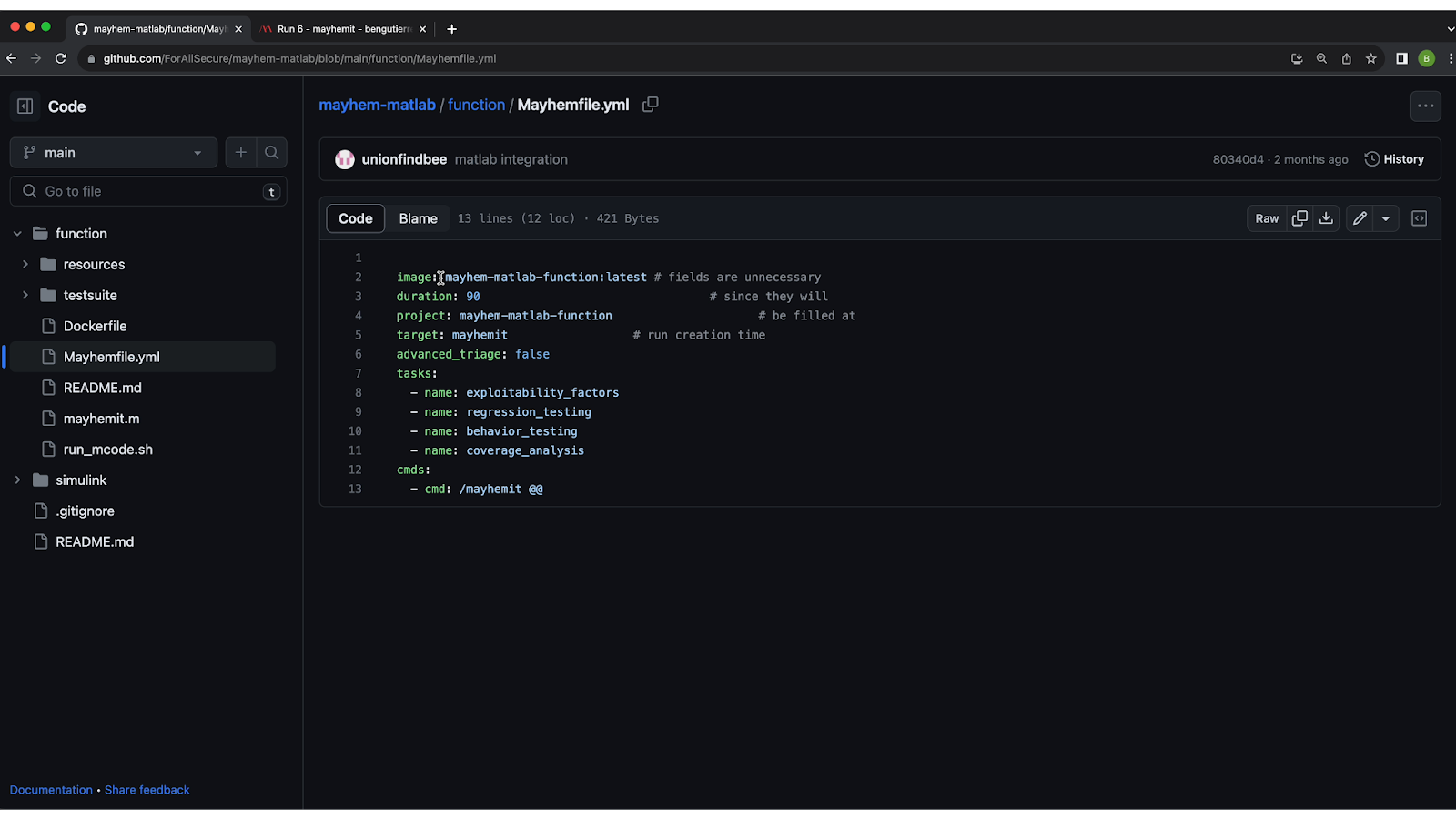This screenshot has height=819, width=1456.
Task: Click 'coverage_analysis' task name in the code
Action: 525,450
